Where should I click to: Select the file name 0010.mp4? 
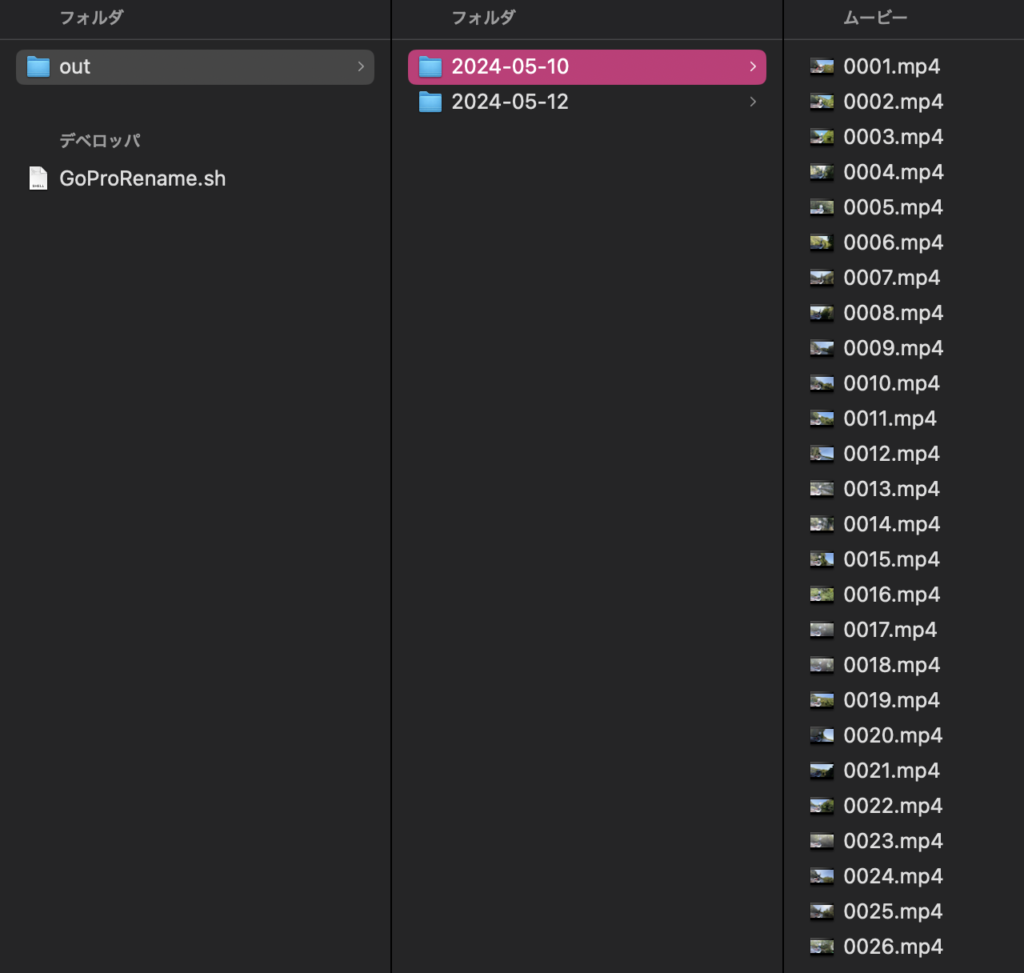point(891,383)
